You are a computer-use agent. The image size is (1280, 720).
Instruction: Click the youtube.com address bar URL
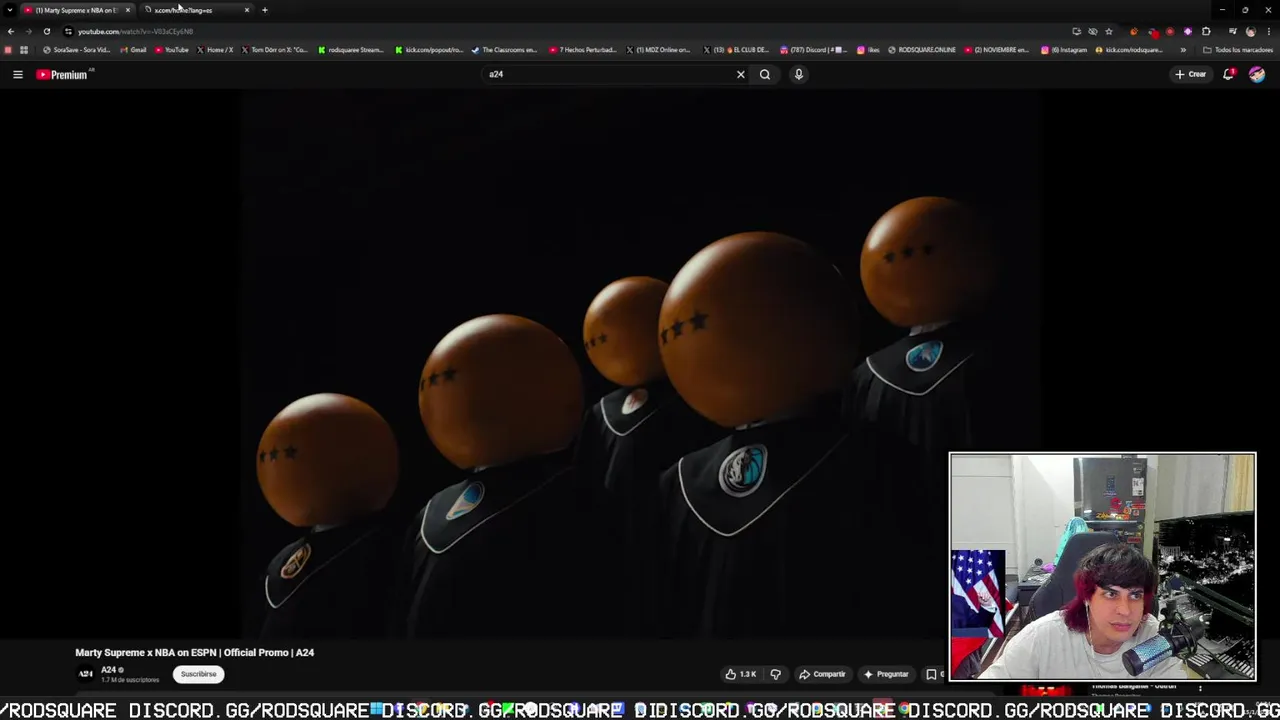(136, 31)
